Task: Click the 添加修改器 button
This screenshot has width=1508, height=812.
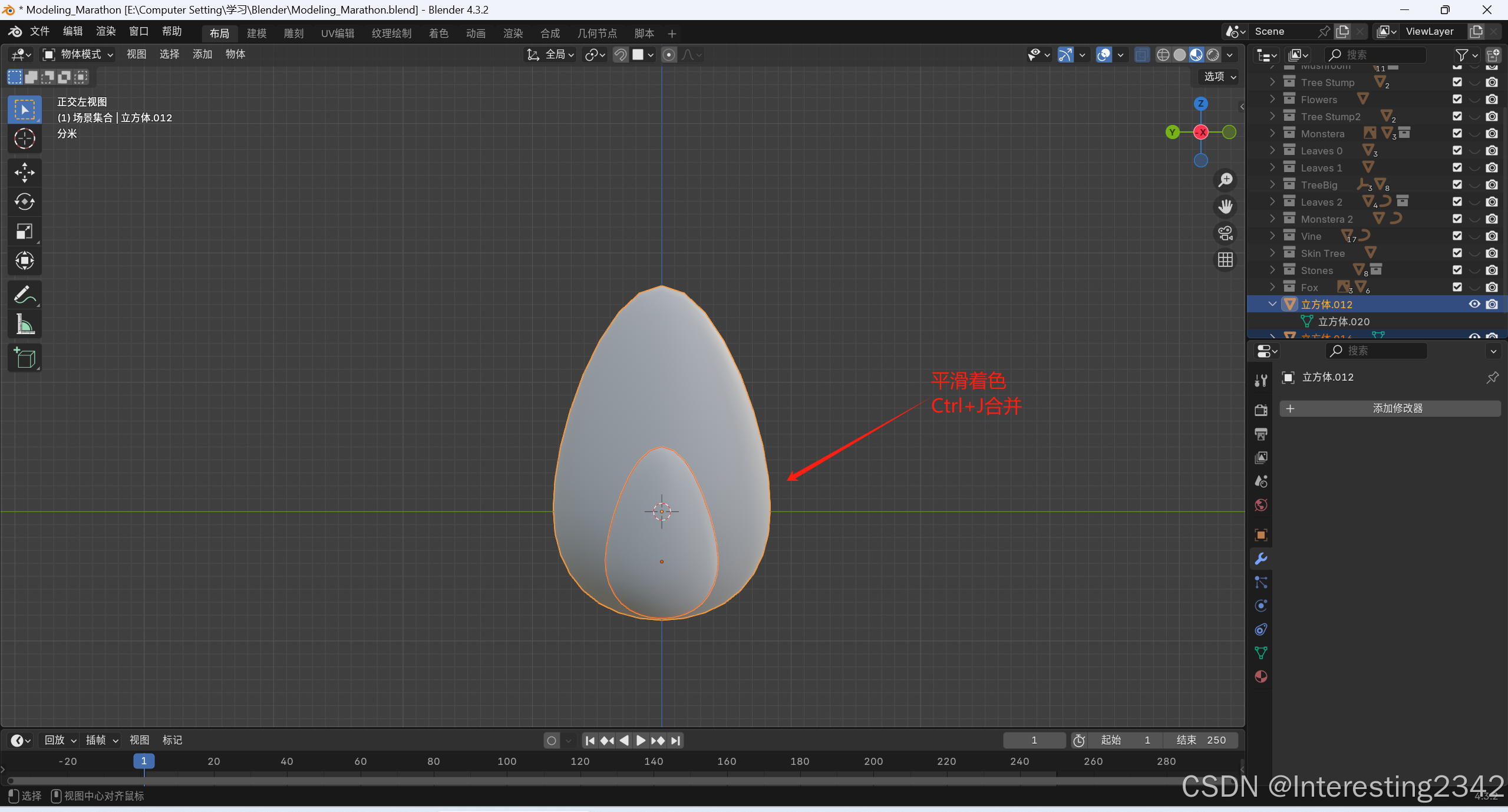Action: 1390,408
